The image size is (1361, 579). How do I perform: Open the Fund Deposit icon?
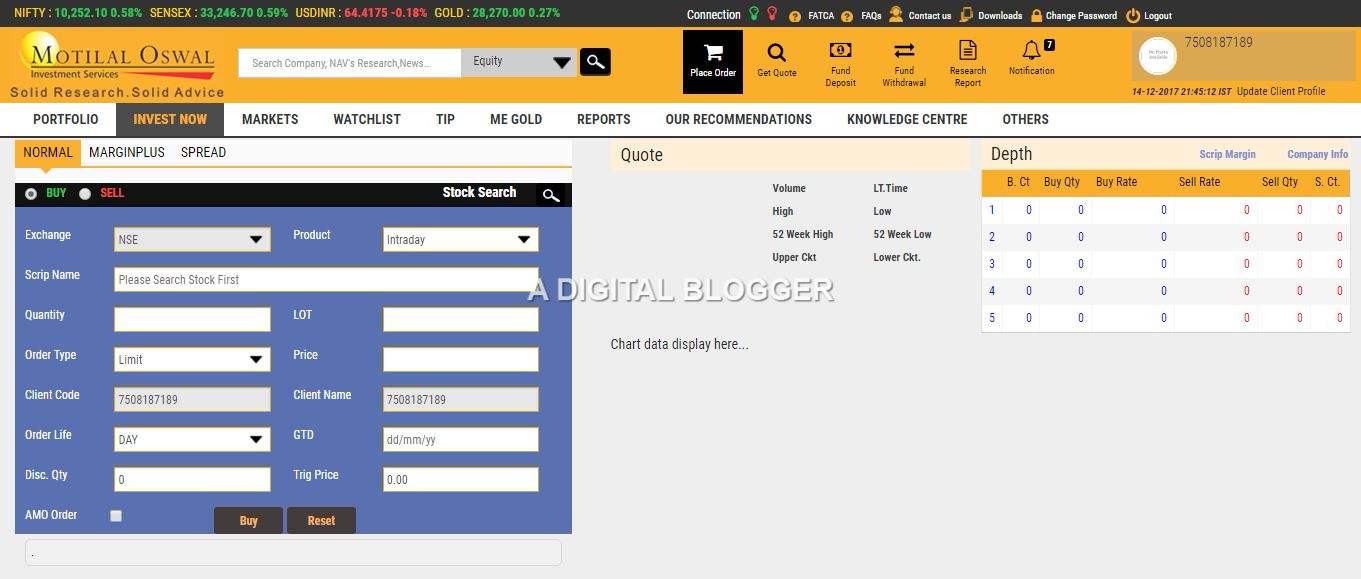pyautogui.click(x=840, y=51)
